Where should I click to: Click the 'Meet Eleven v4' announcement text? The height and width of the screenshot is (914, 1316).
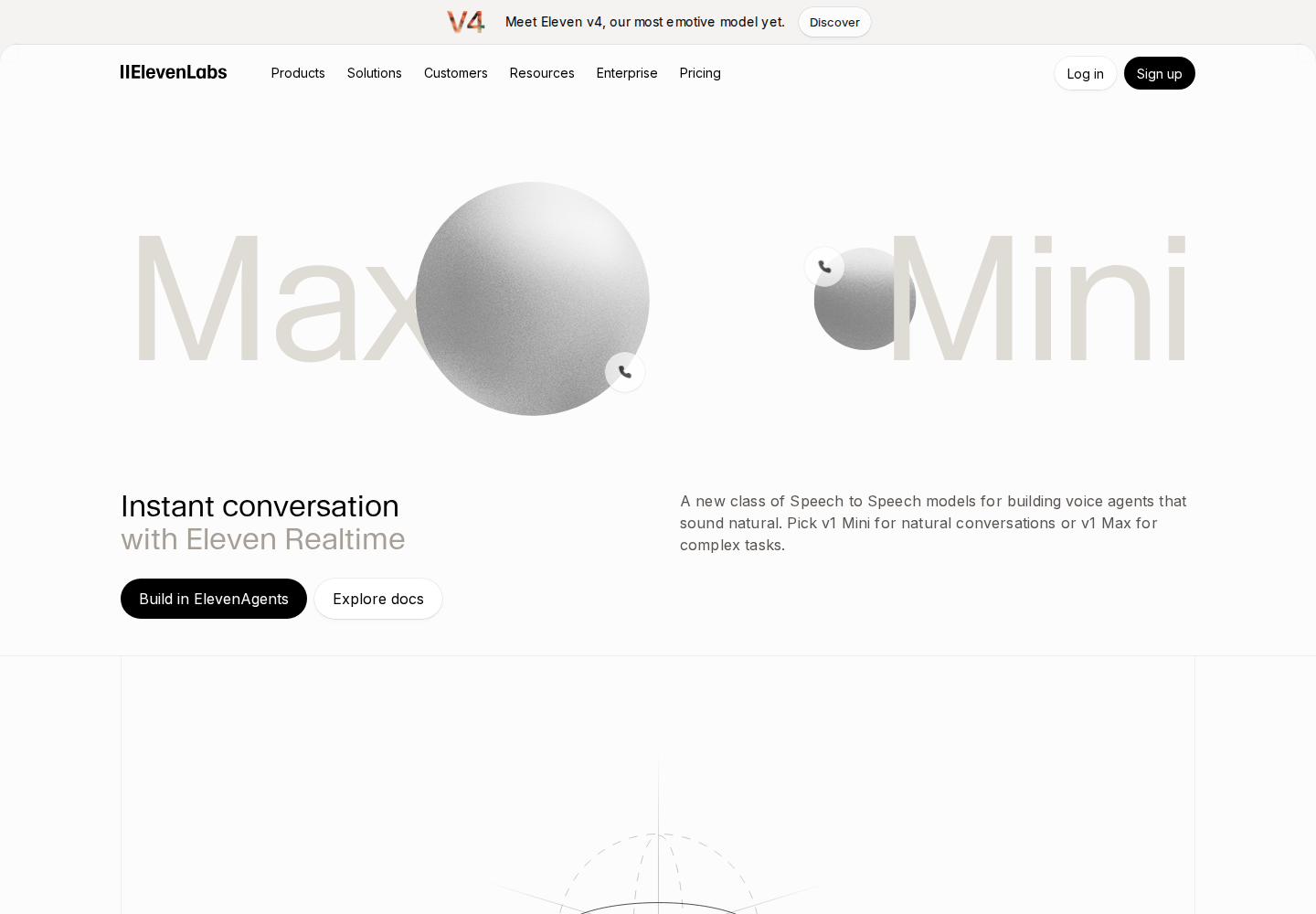[645, 22]
